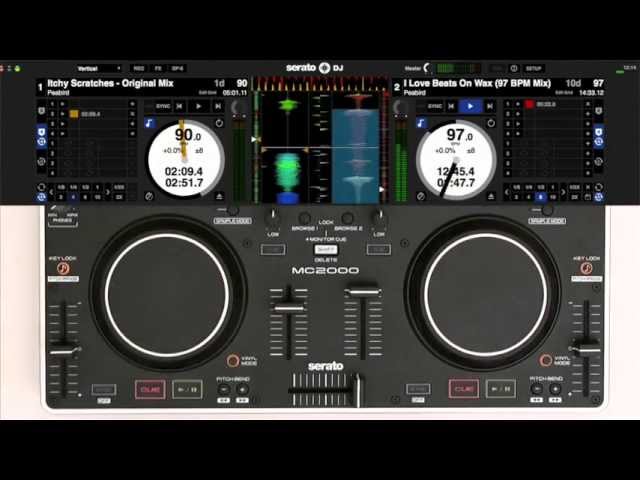
Task: Double the loop with 2X on deck 1
Action: (119, 197)
